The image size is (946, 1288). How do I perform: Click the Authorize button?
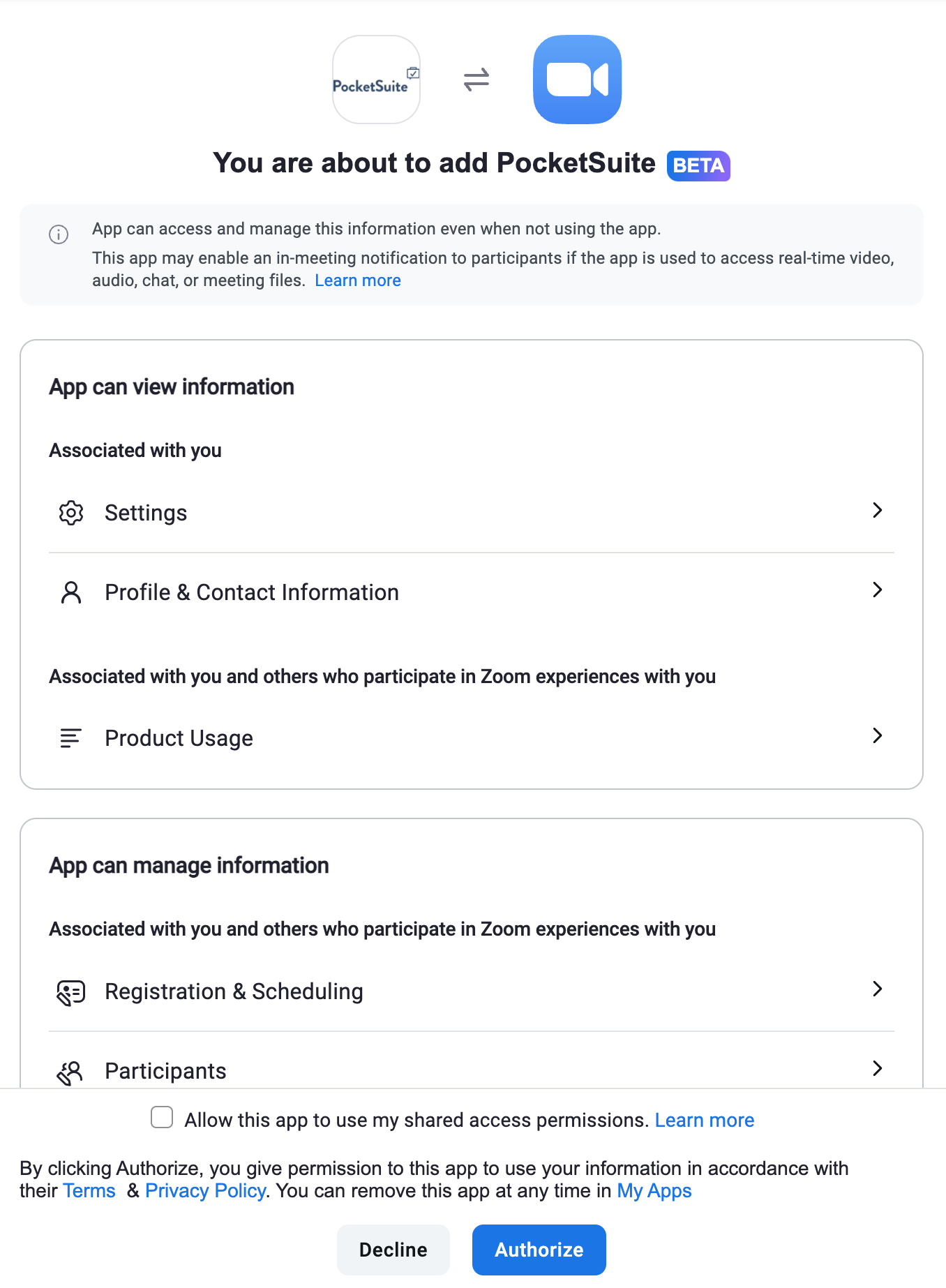click(539, 1250)
